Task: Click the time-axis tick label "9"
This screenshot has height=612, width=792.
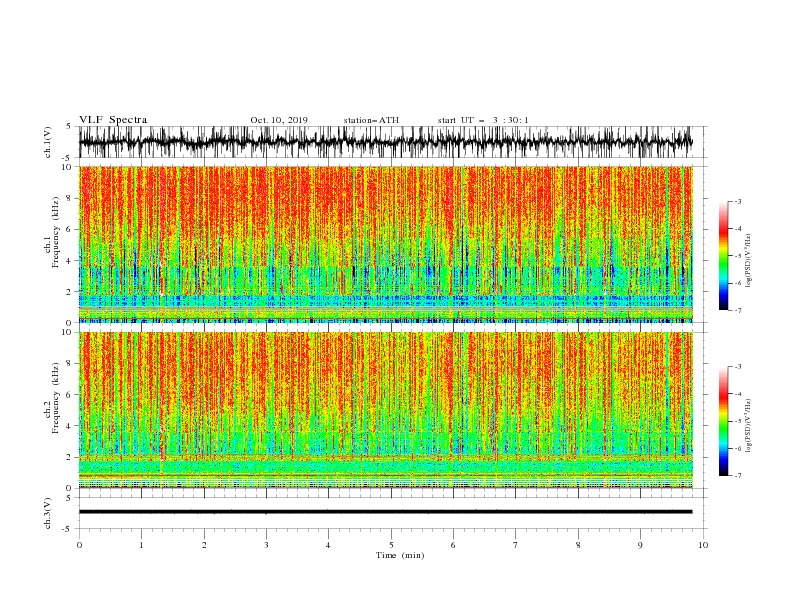Action: 640,545
